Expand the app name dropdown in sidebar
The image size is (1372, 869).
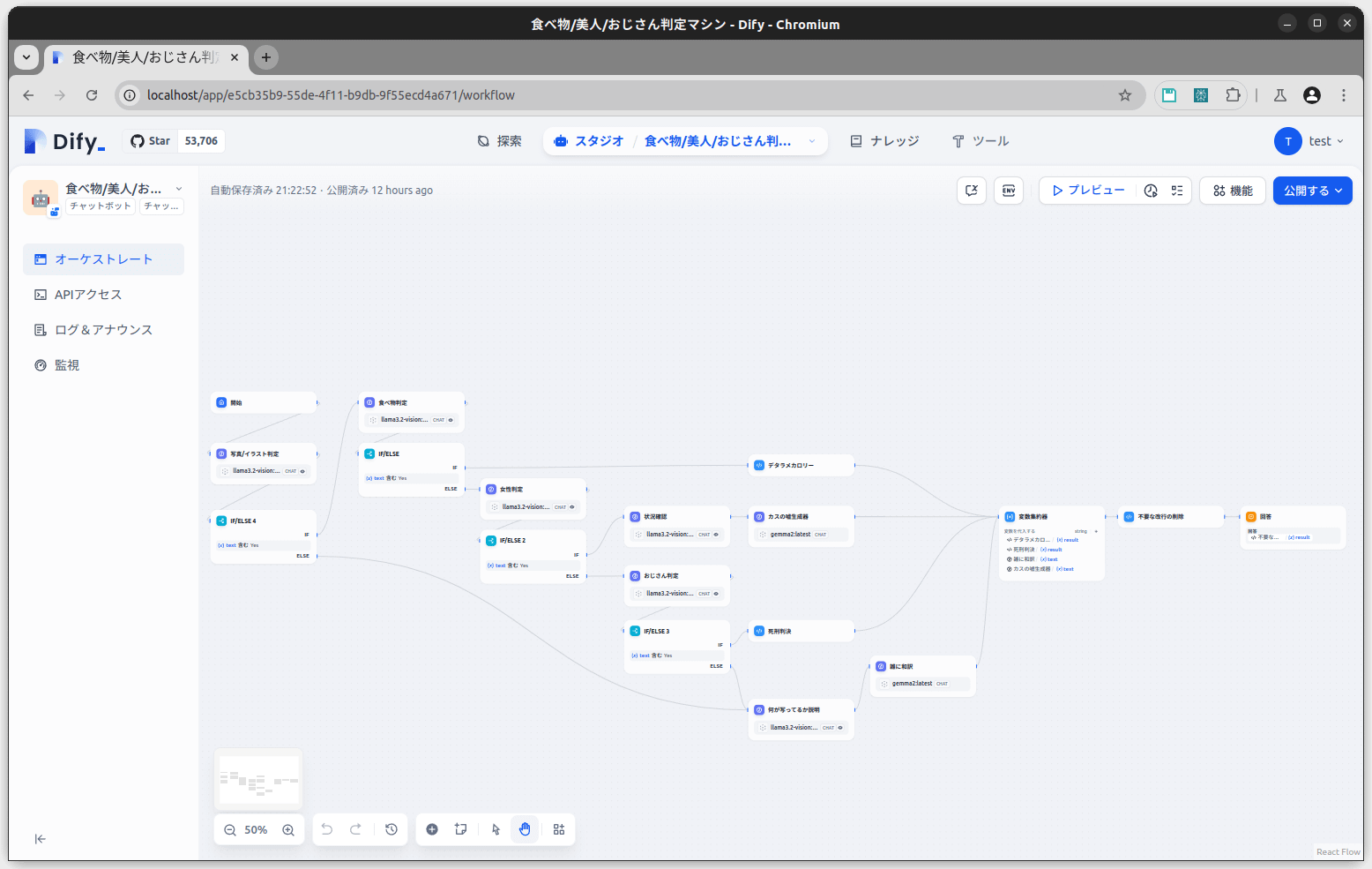[x=179, y=189]
